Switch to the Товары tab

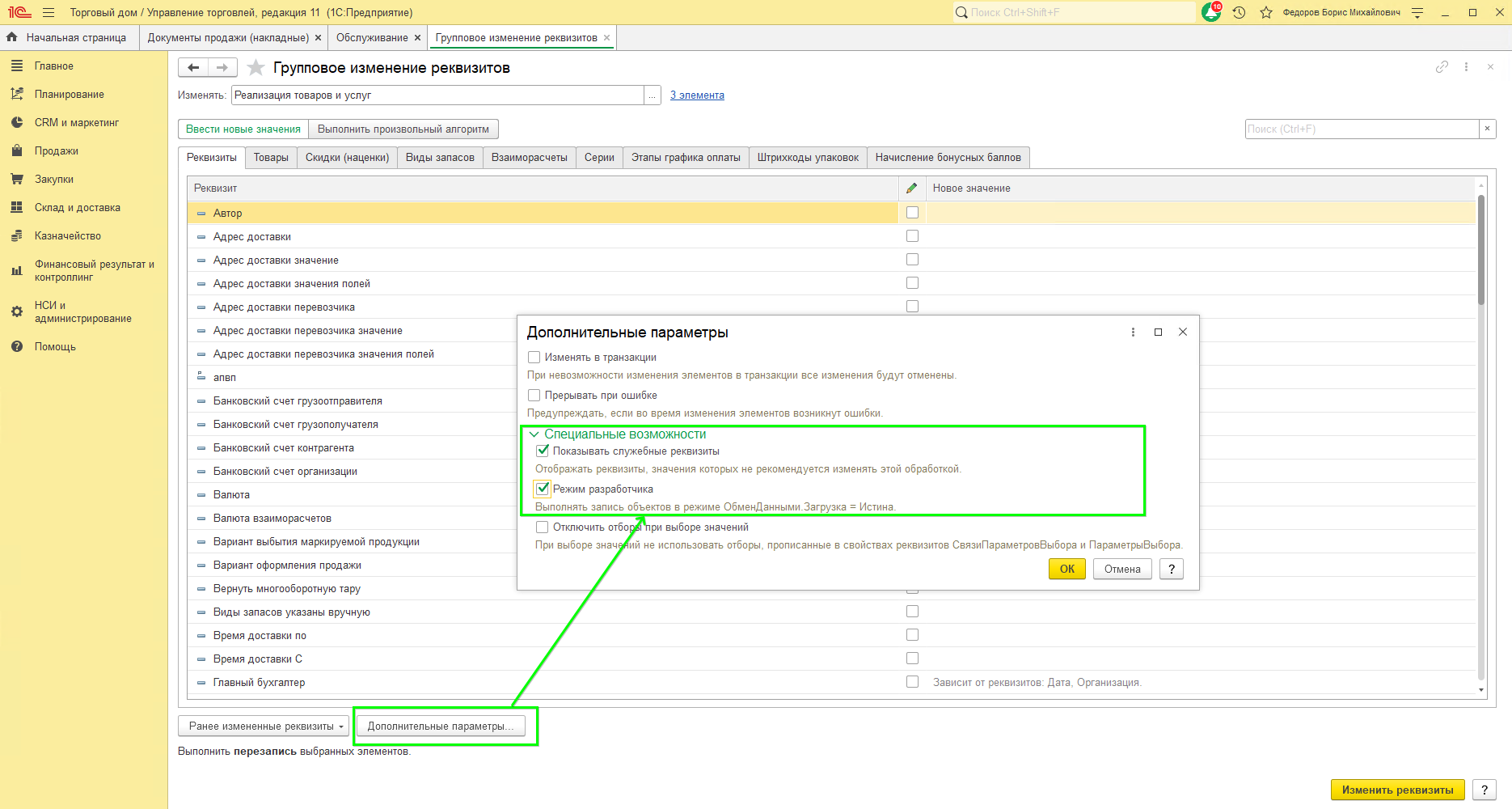271,157
